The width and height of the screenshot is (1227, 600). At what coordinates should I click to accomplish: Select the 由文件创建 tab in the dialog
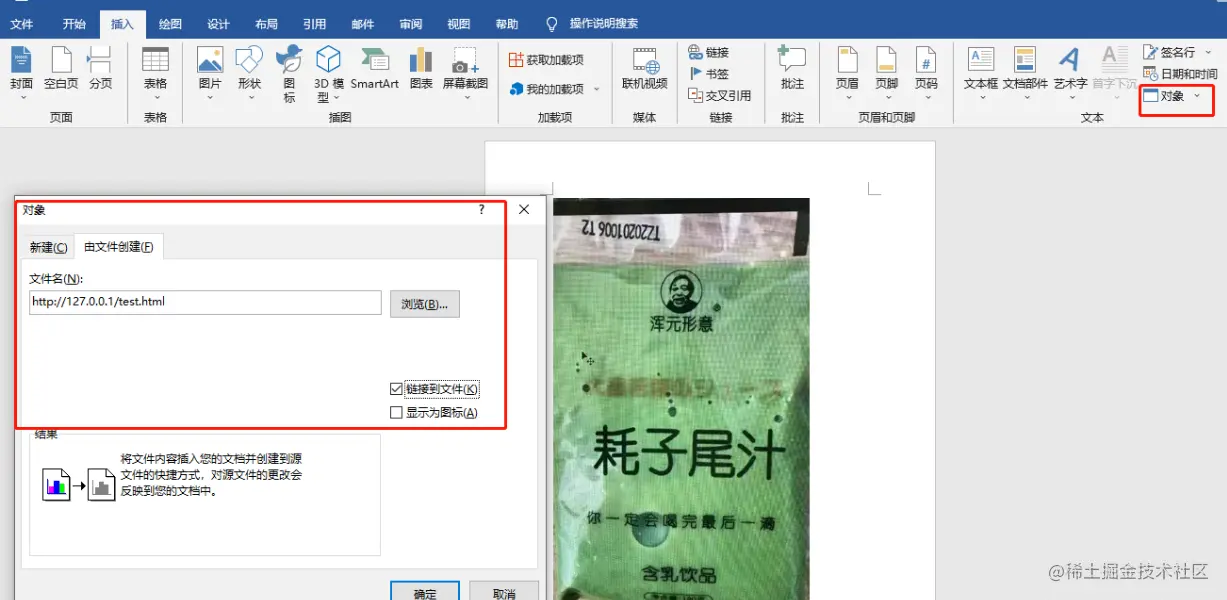point(118,247)
